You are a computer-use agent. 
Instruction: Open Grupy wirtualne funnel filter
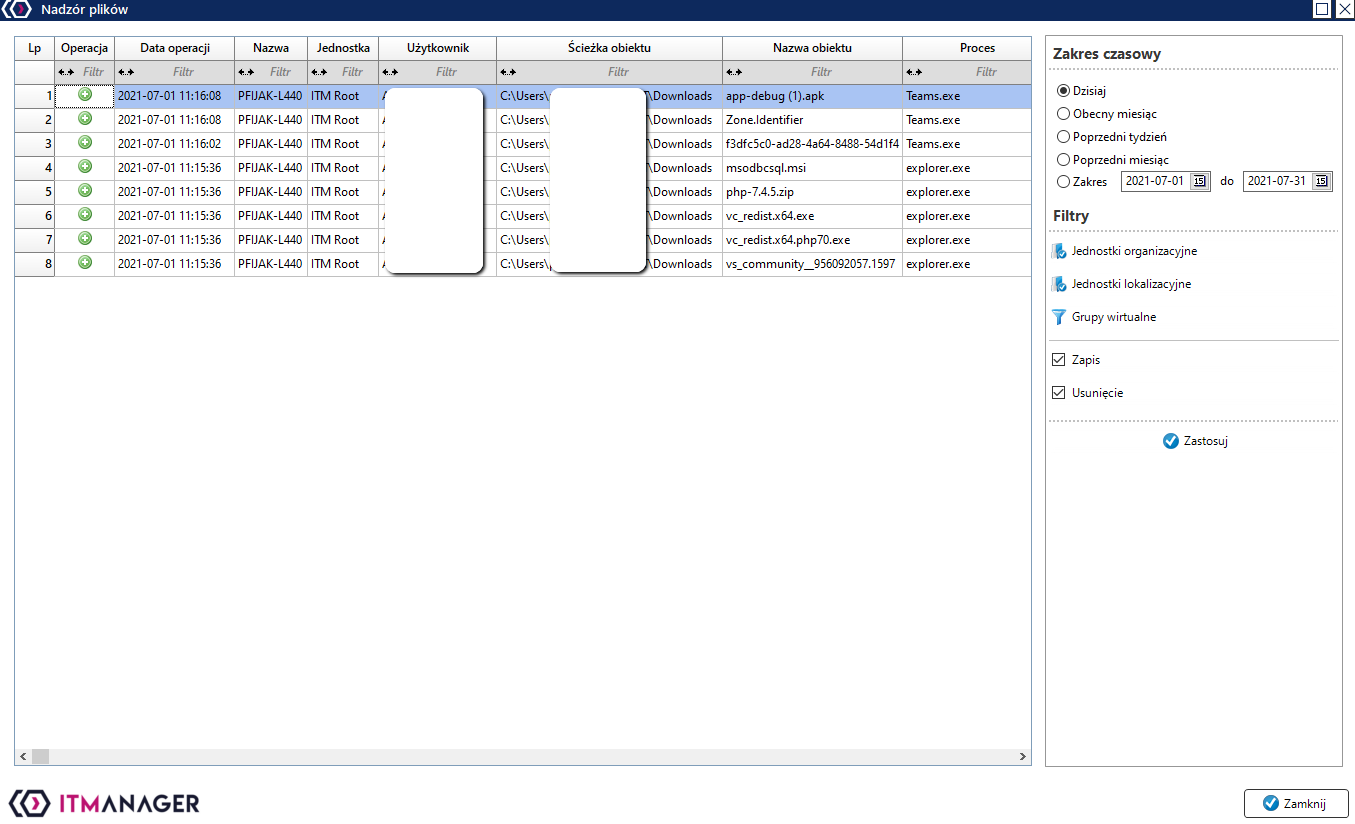(x=1113, y=317)
